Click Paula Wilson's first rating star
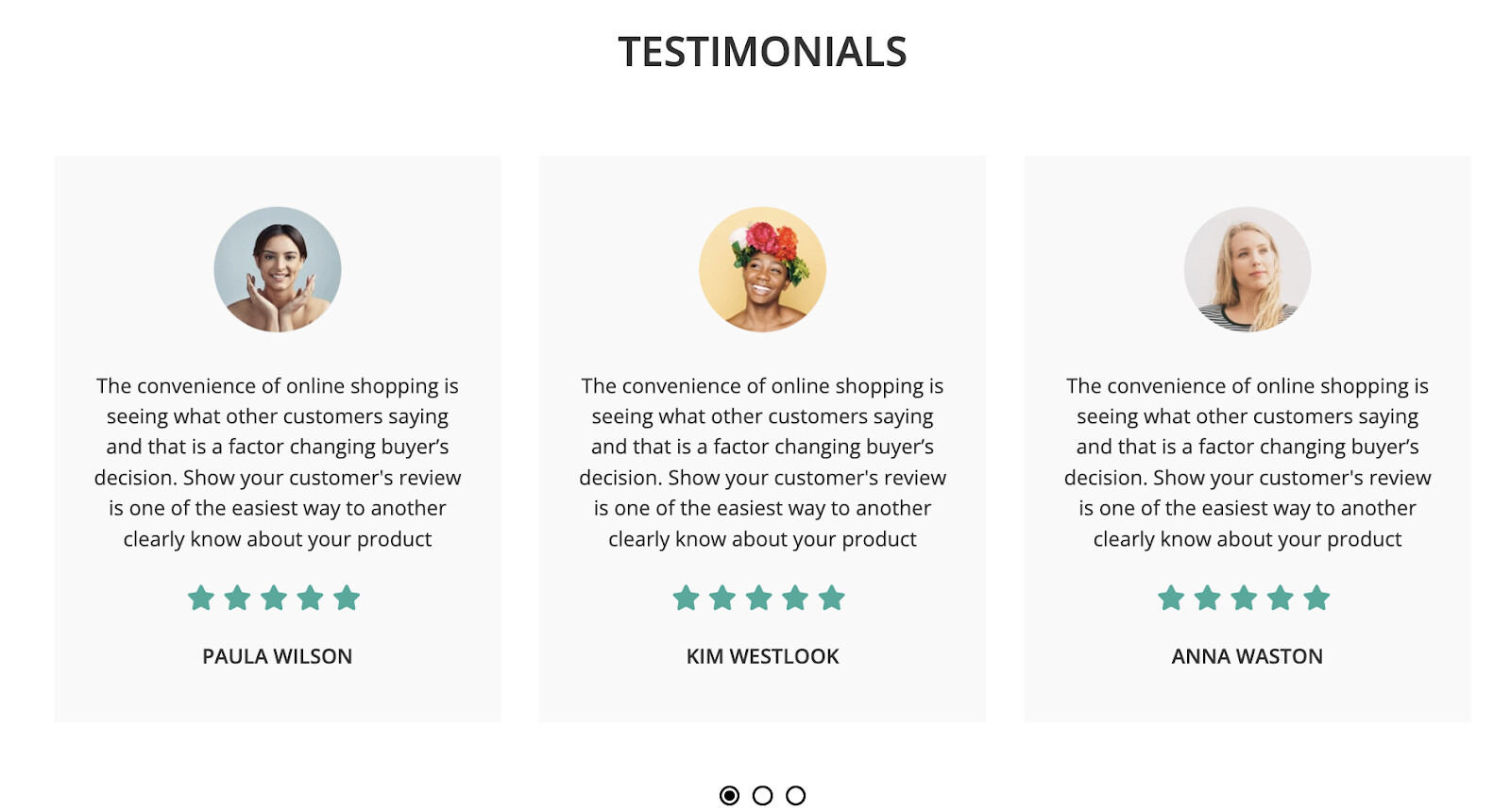This screenshot has height=812, width=1511. coord(201,598)
